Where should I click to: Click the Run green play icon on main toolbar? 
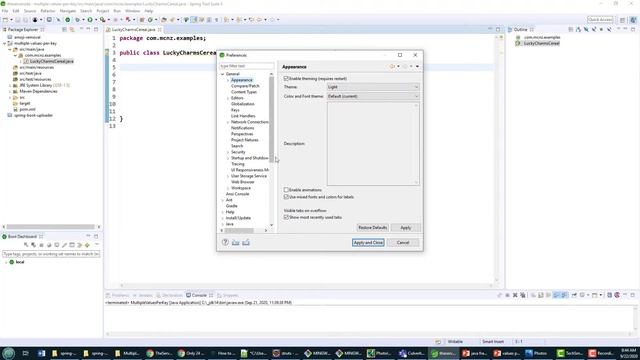click(x=90, y=20)
